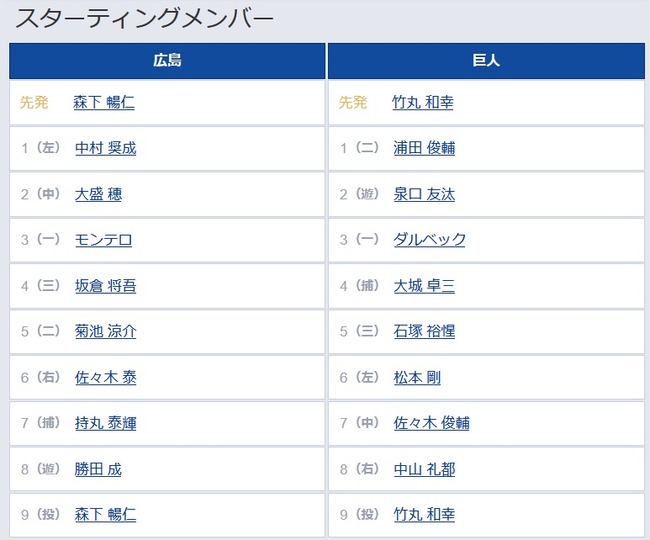The image size is (650, 540).
Task: Select 中山 礼都 player link
Action: 424,469
